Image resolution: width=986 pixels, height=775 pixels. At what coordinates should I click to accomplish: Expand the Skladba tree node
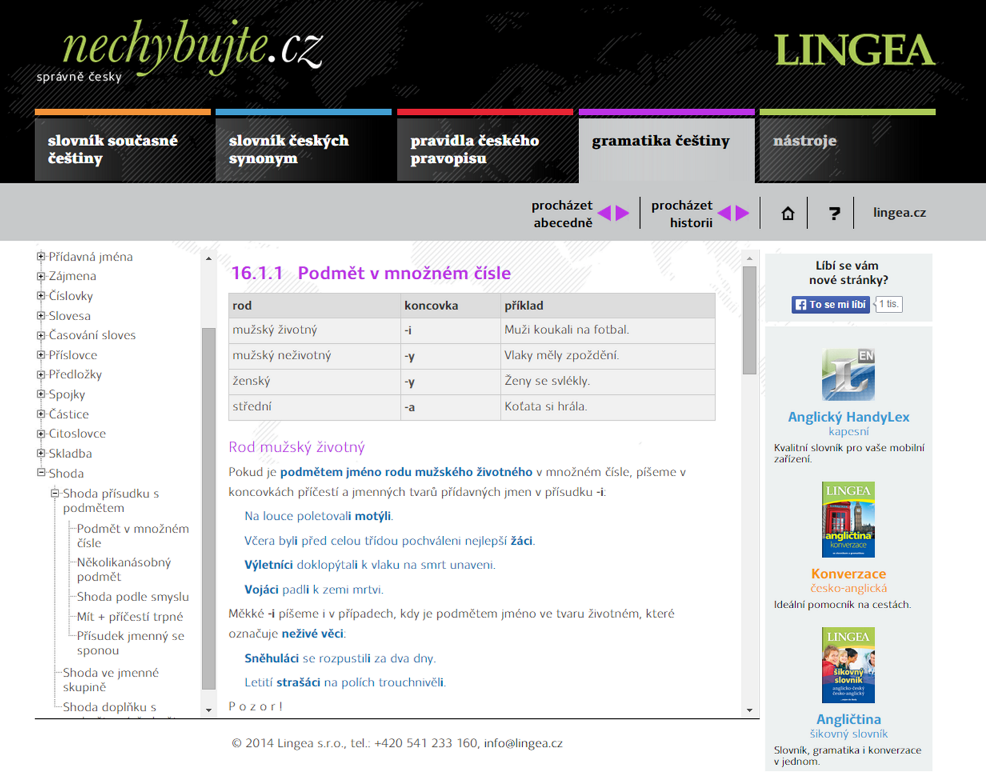pos(41,453)
